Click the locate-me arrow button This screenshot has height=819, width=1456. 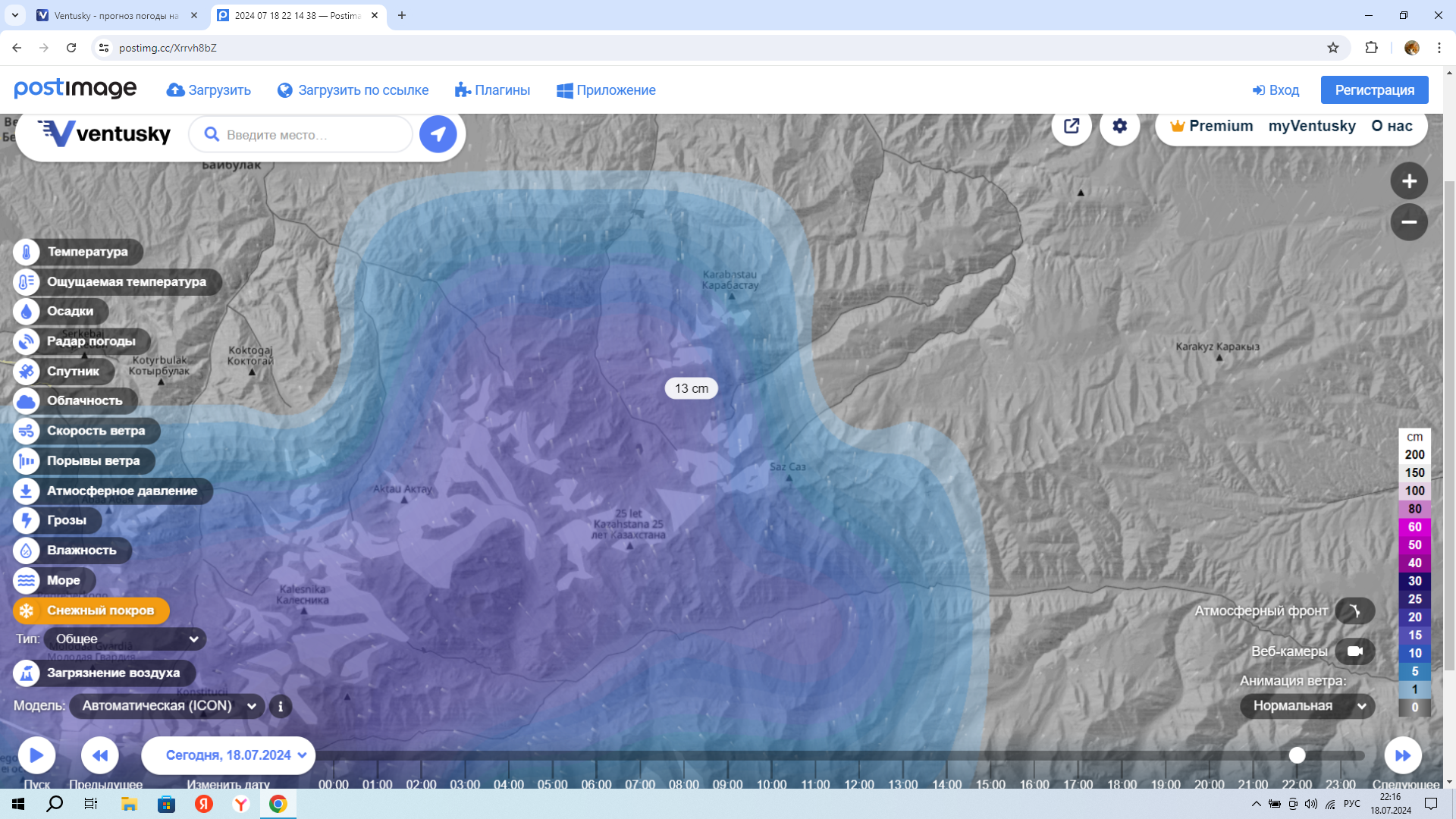(x=438, y=134)
